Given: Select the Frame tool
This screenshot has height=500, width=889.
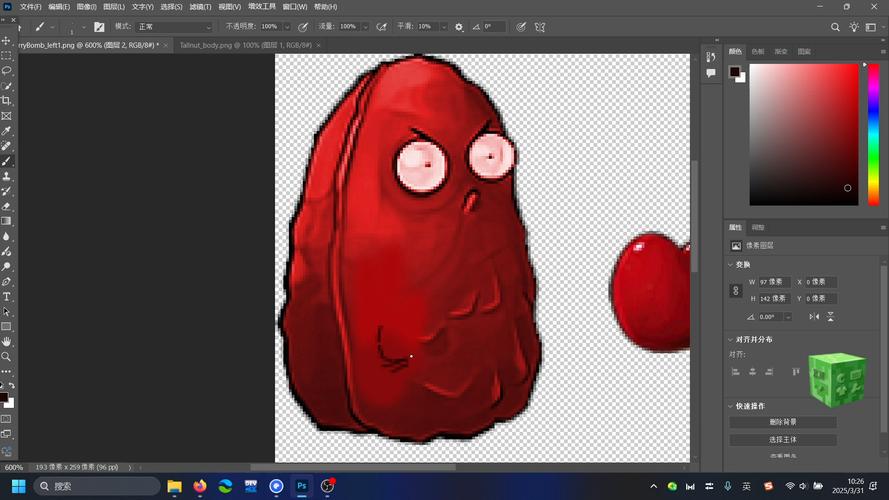Looking at the screenshot, I should [6, 116].
